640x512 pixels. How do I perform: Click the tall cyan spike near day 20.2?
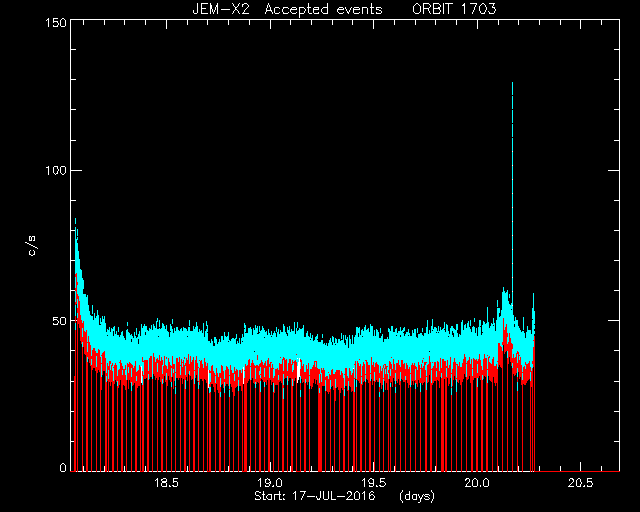[x=512, y=192]
